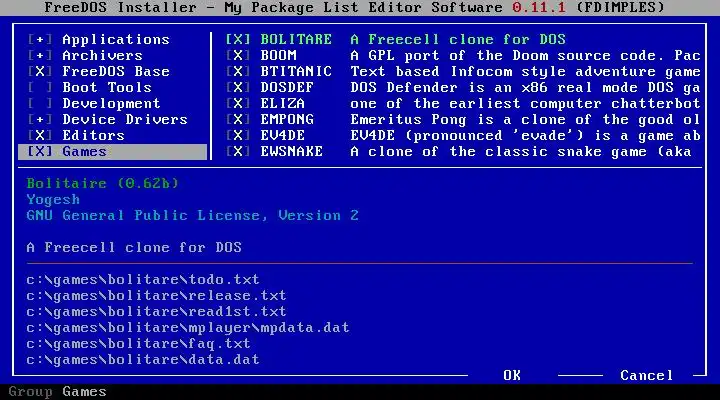Uncheck the DOSDEF package checkbox
Viewport: 720px width, 400px height.
(238, 87)
